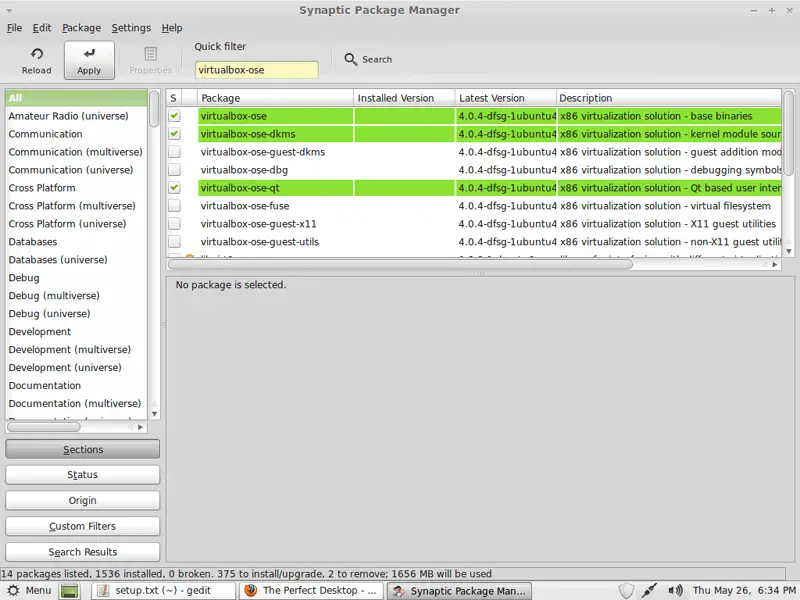Uncheck the virtualbox-ose-dkms checkbox

(174, 134)
